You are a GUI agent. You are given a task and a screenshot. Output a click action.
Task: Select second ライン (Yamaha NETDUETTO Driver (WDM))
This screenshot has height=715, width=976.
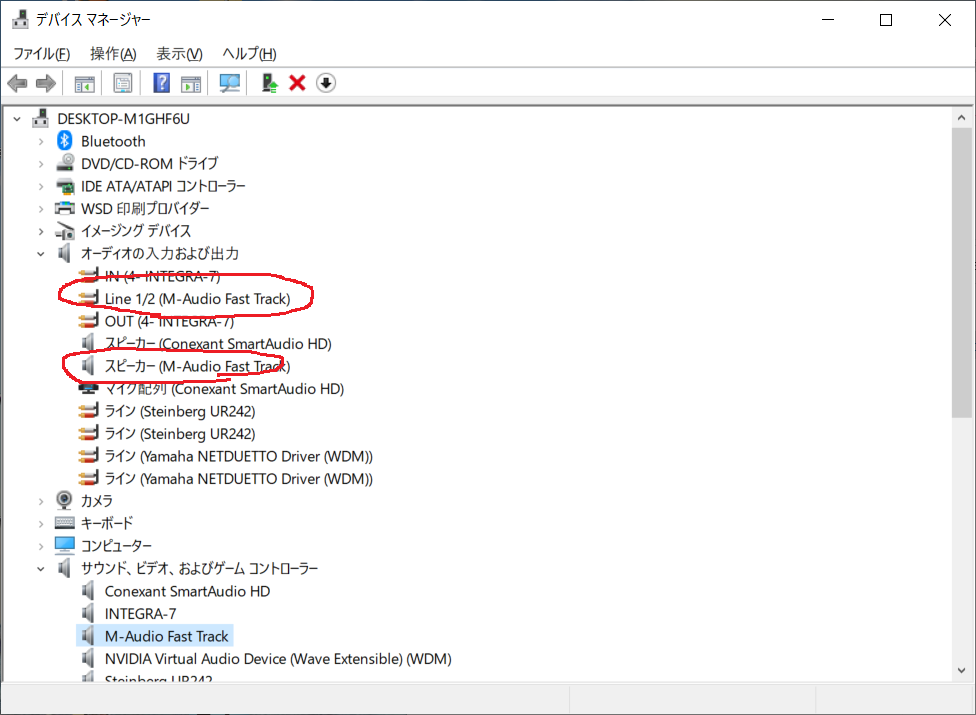(x=238, y=479)
